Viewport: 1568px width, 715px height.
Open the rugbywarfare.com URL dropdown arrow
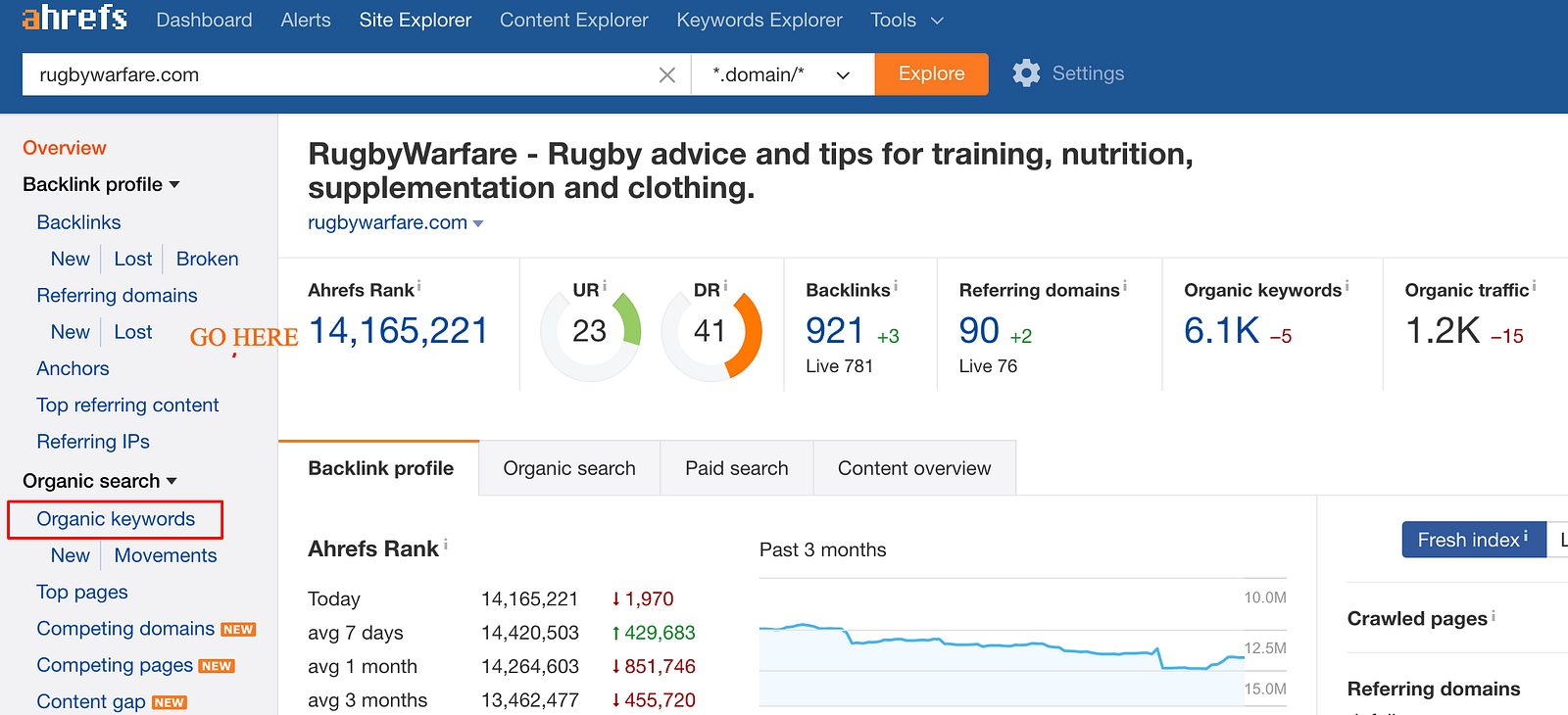pos(478,223)
